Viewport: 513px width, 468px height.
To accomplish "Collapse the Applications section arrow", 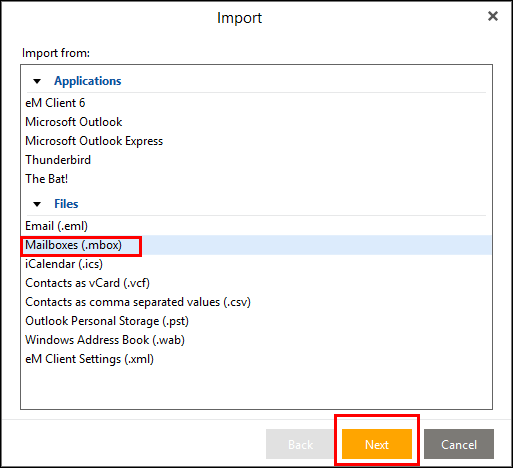I will click(x=37, y=81).
